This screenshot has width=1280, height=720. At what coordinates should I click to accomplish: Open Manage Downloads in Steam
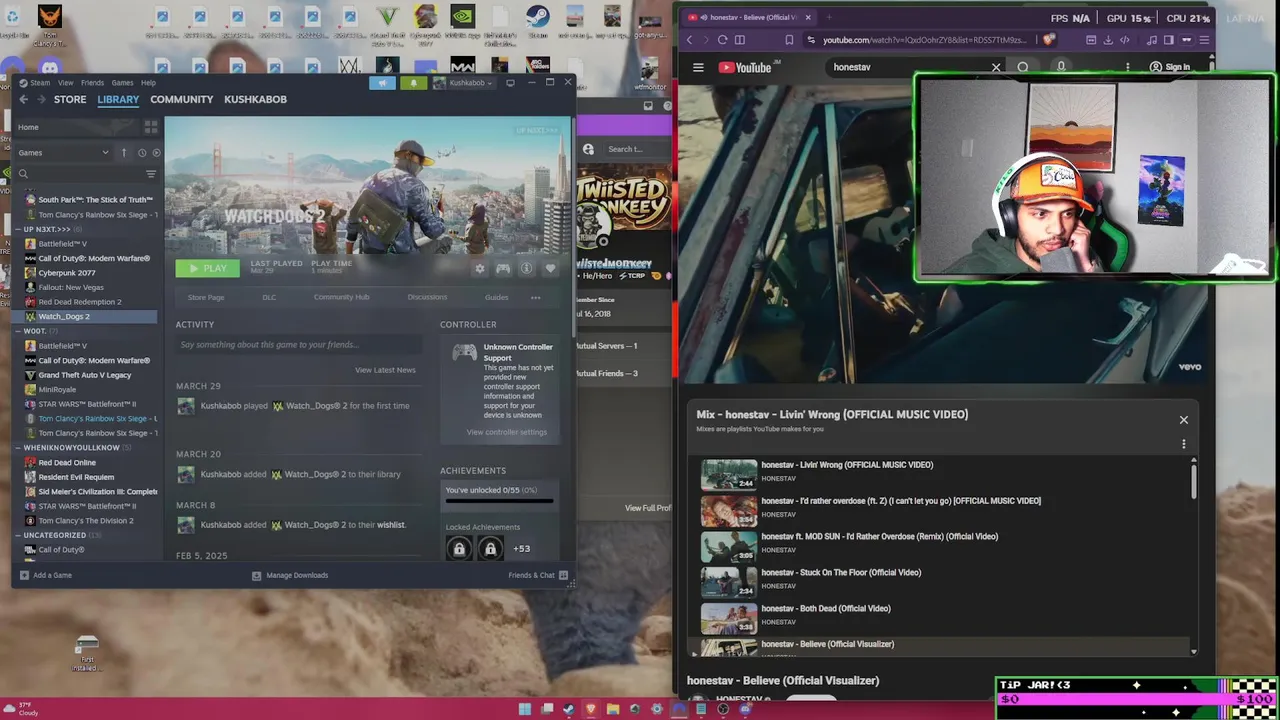(290, 575)
